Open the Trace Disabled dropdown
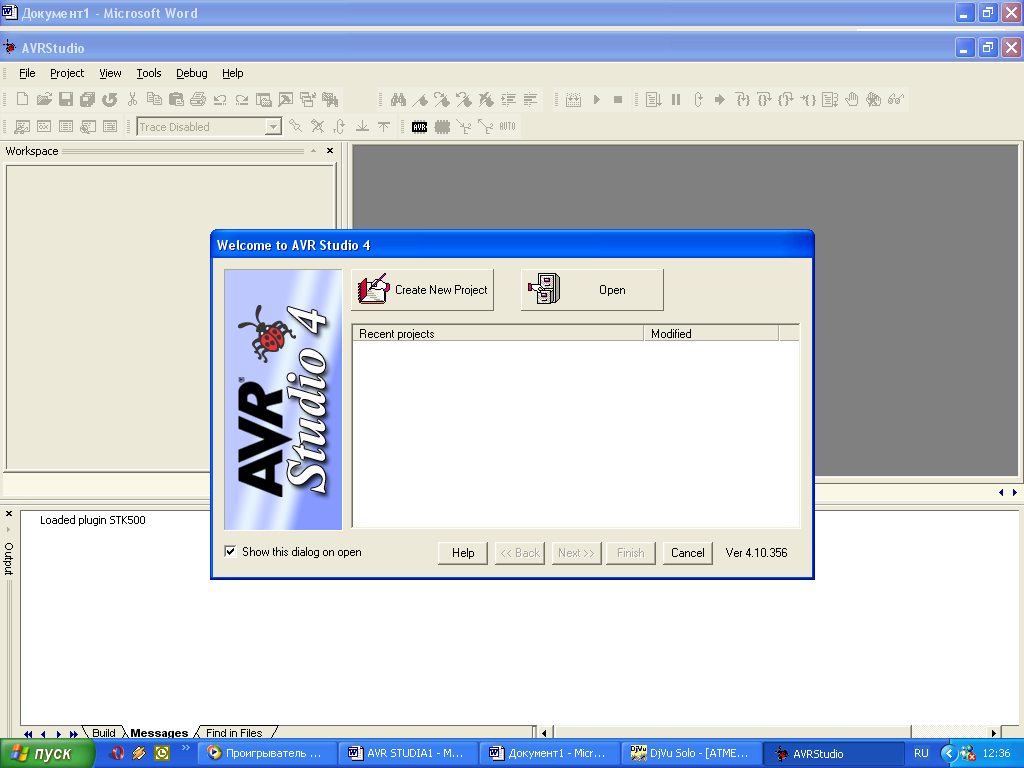This screenshot has height=768, width=1024. [273, 127]
